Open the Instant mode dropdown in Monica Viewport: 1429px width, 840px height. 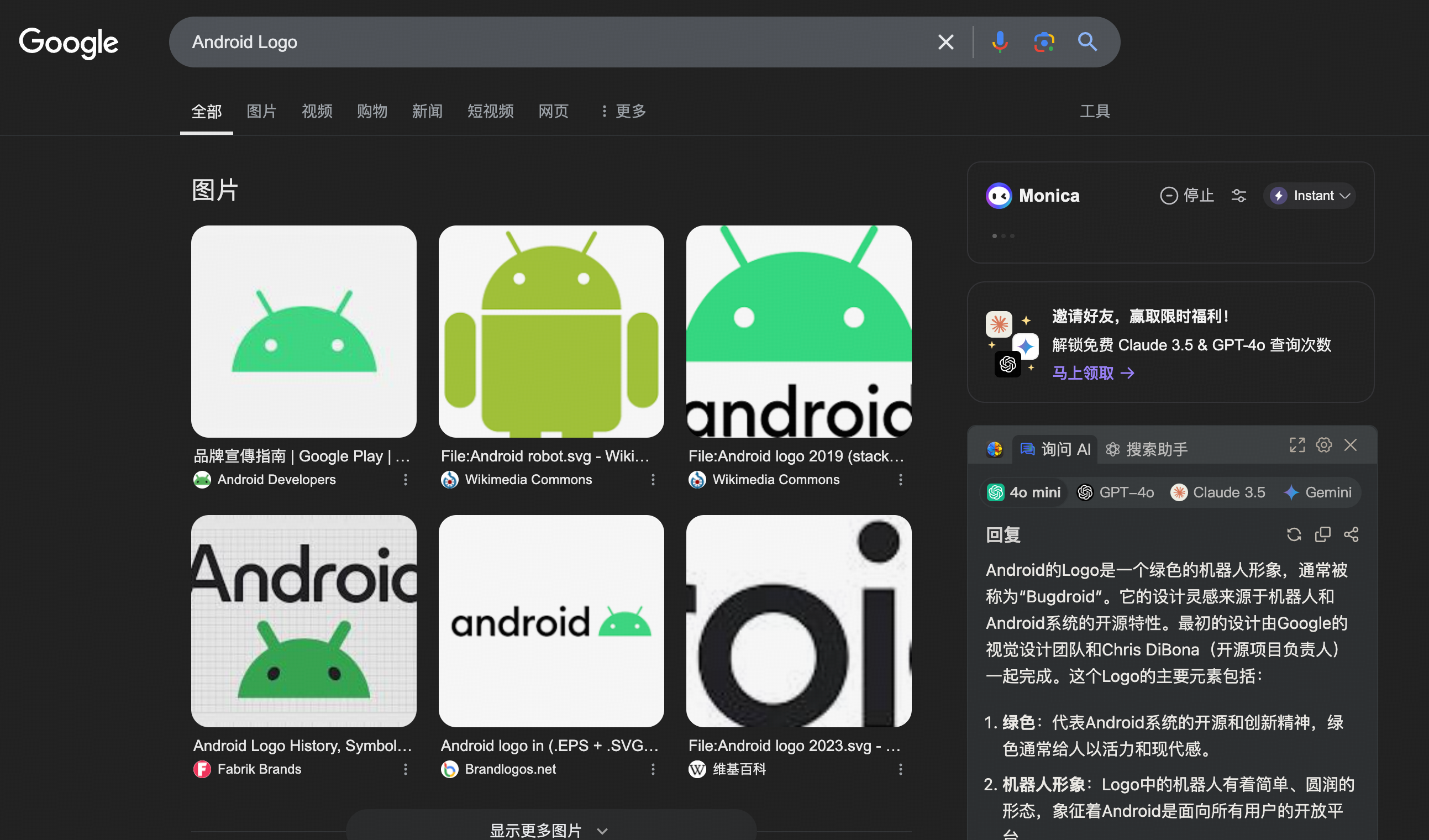click(x=1309, y=196)
